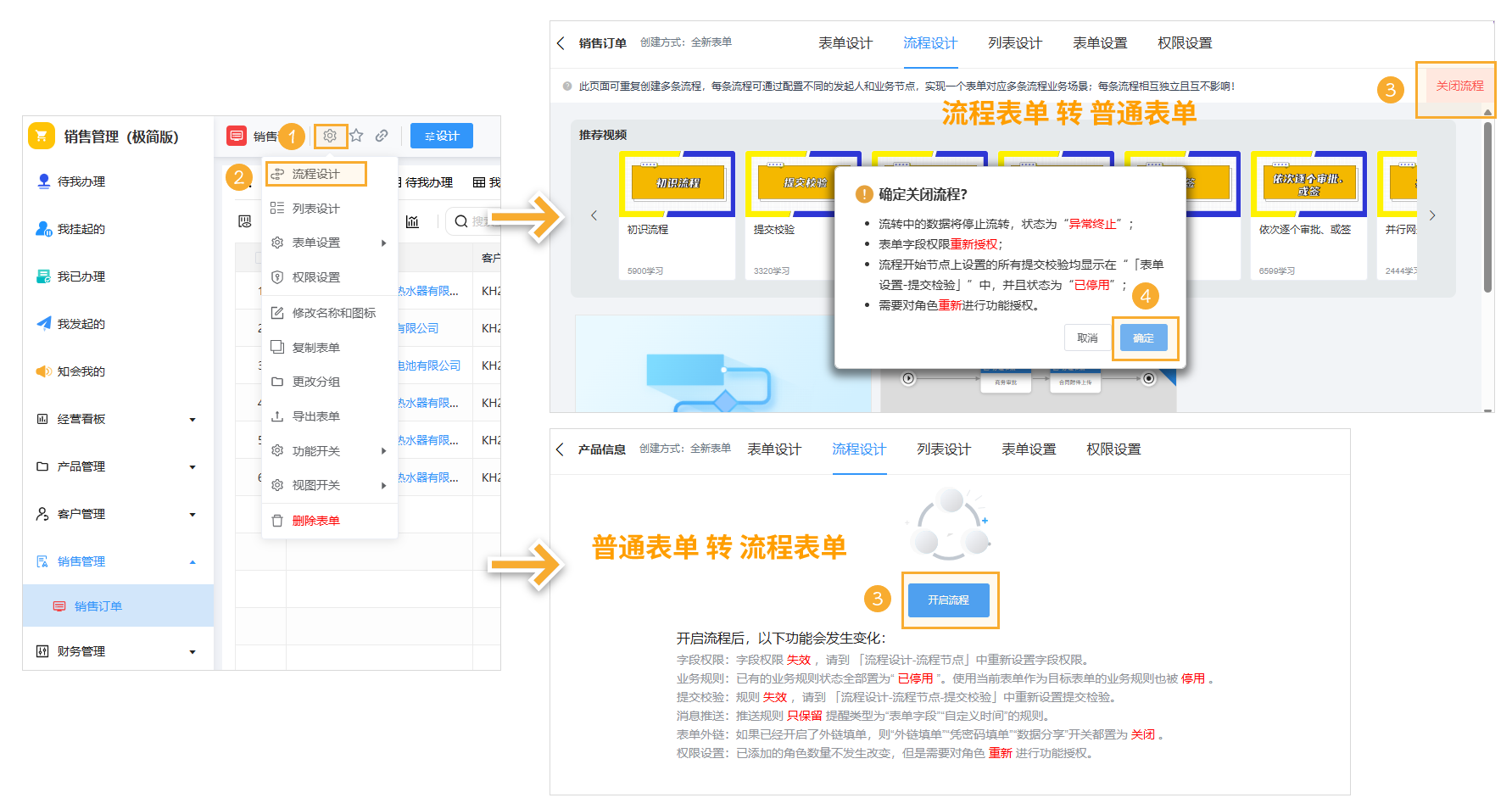Confirm with 确定 in the dialog
This screenshot has width=1512, height=809.
pos(1143,337)
